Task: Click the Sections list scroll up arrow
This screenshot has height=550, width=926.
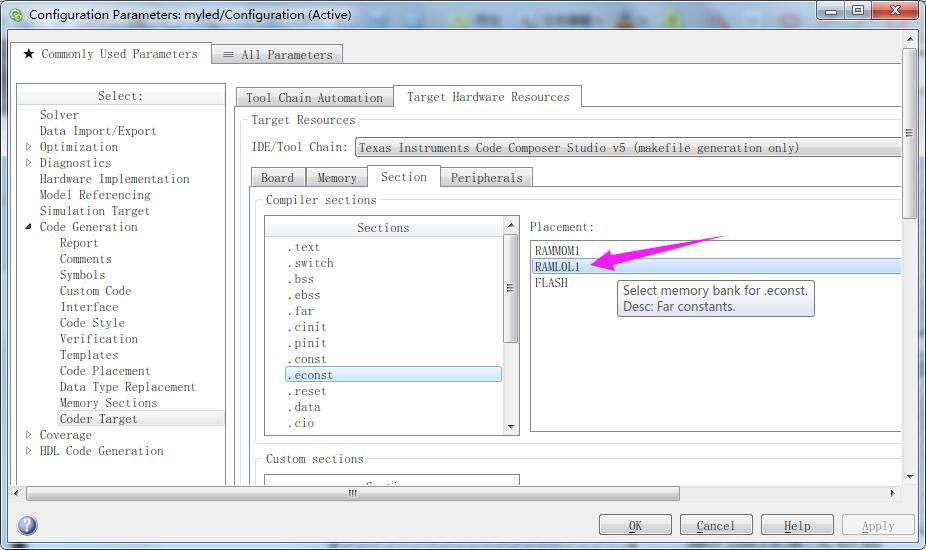Action: (511, 225)
